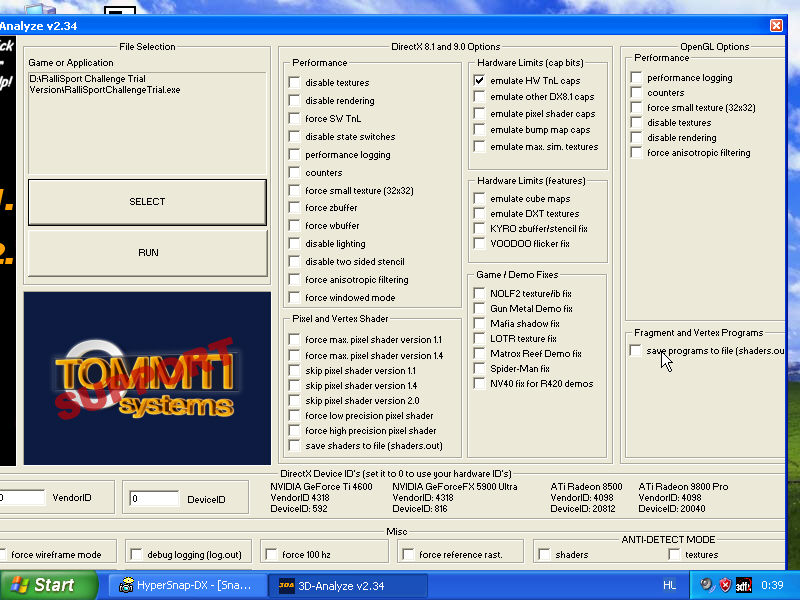Check emulate other DX8.1 caps
The width and height of the screenshot is (800, 600).
click(x=479, y=96)
